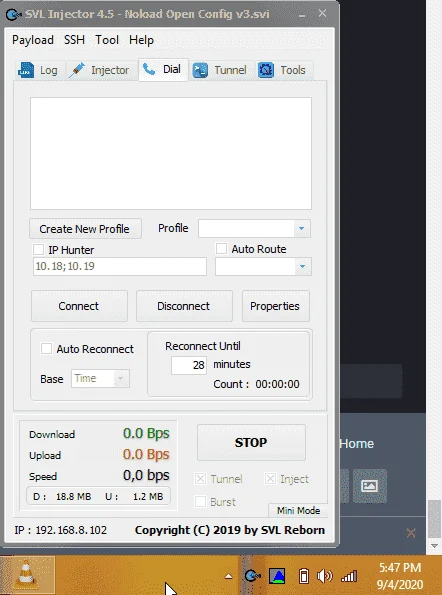This screenshot has height=595, width=442.
Task: Click the network monitor tray icon
Action: click(x=277, y=576)
